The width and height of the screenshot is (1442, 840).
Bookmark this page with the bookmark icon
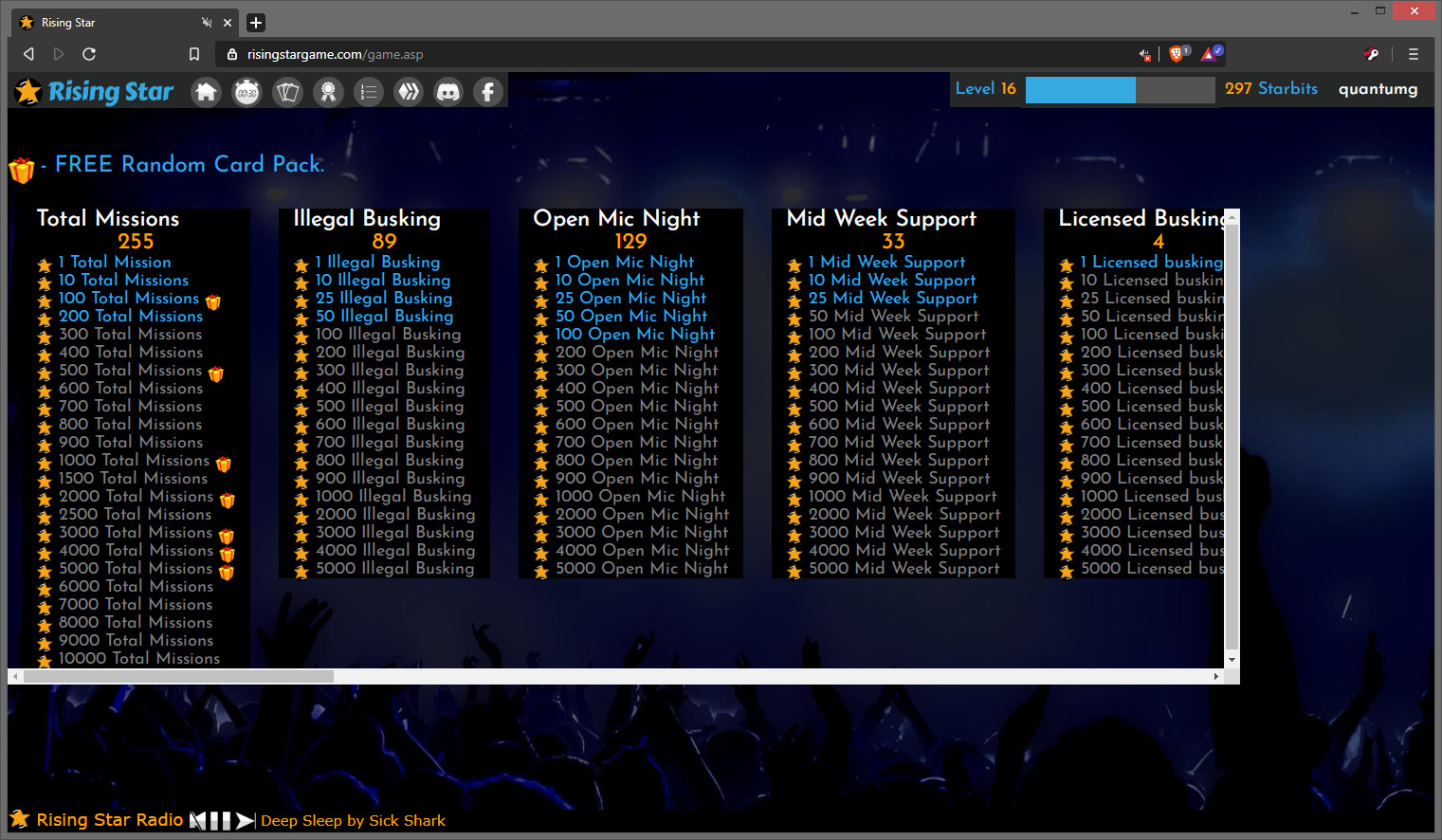coord(194,54)
